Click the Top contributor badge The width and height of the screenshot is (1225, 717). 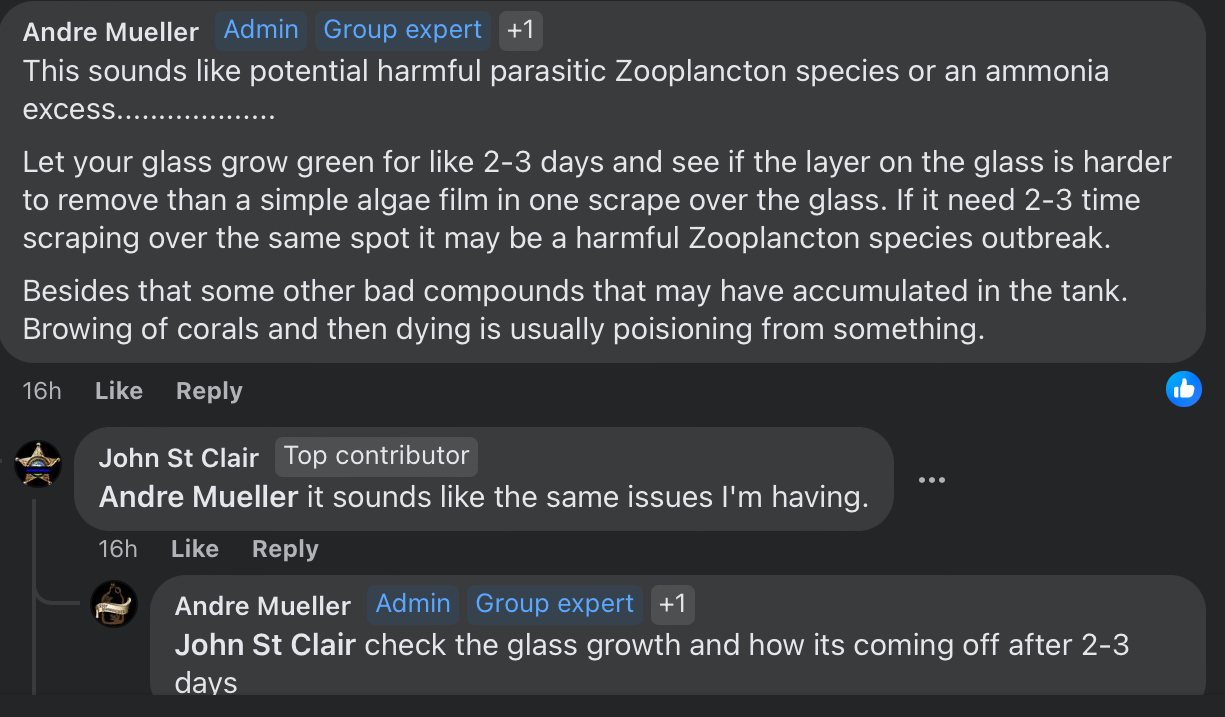(x=376, y=456)
